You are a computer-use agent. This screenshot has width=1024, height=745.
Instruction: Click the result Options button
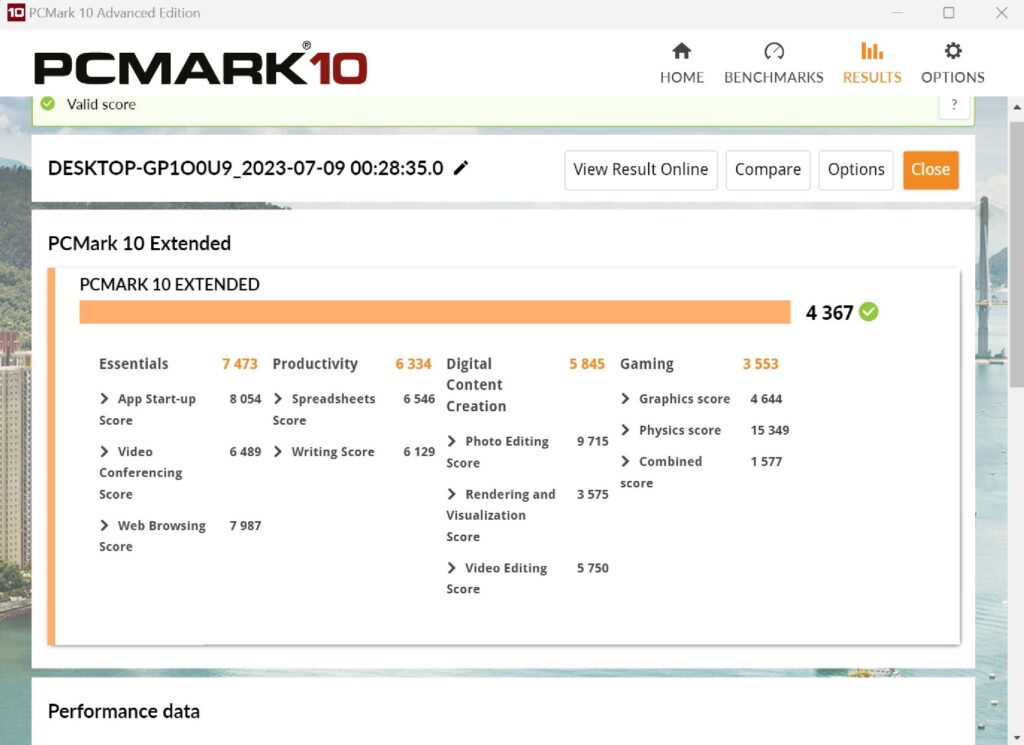point(856,170)
